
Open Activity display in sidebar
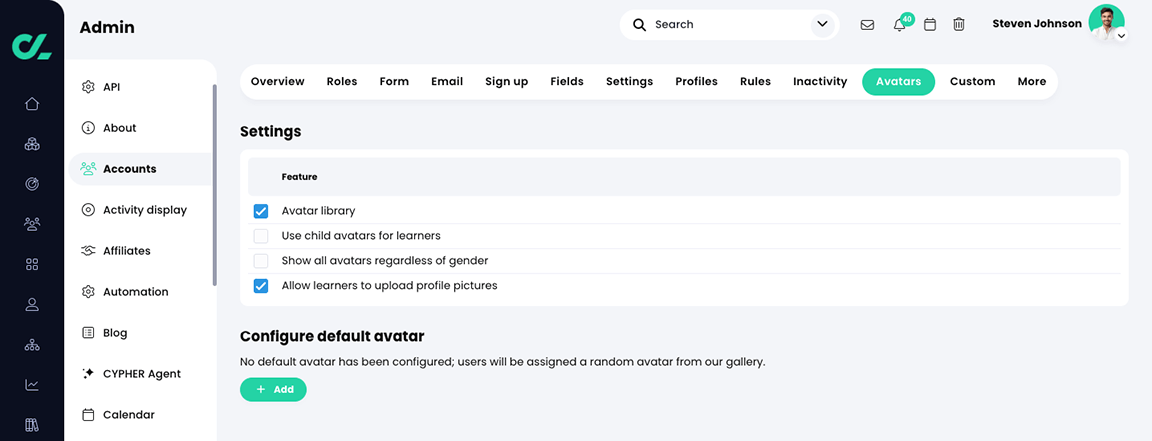coord(145,210)
